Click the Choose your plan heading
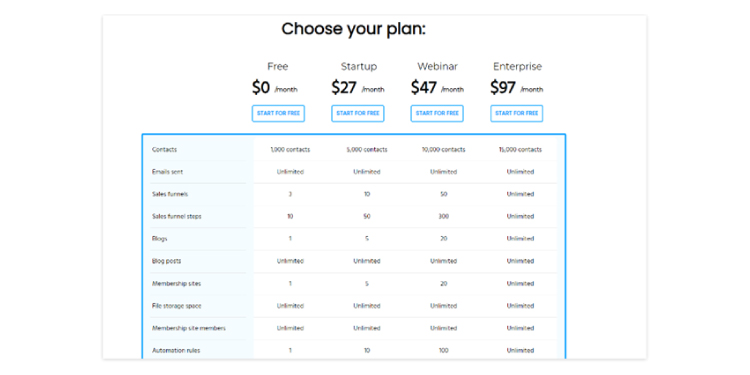750x375 pixels. click(x=353, y=29)
